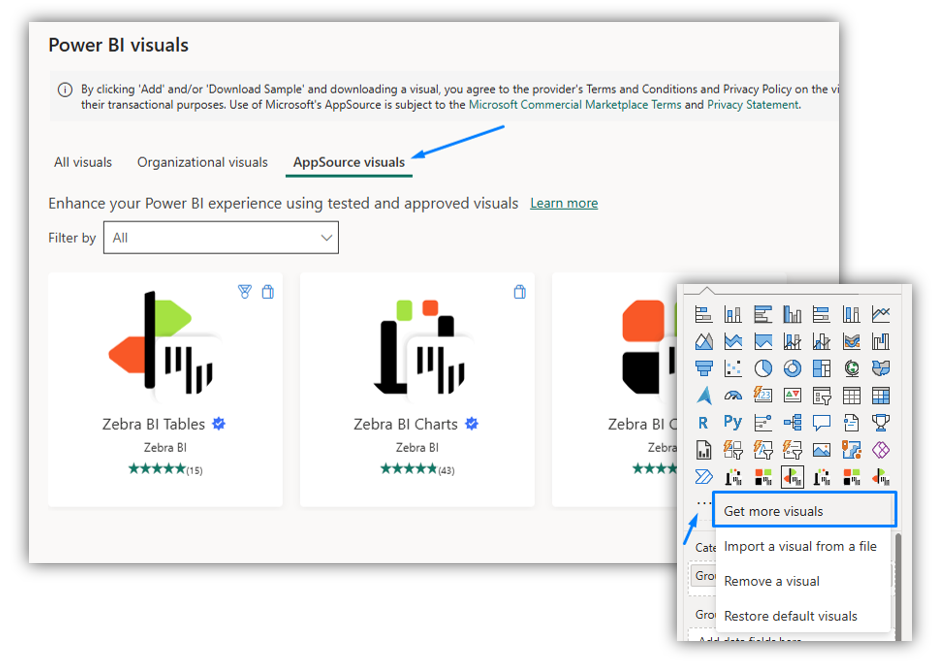The height and width of the screenshot is (663, 934).
Task: Click the purple Power Apps visual
Action: pos(880,450)
